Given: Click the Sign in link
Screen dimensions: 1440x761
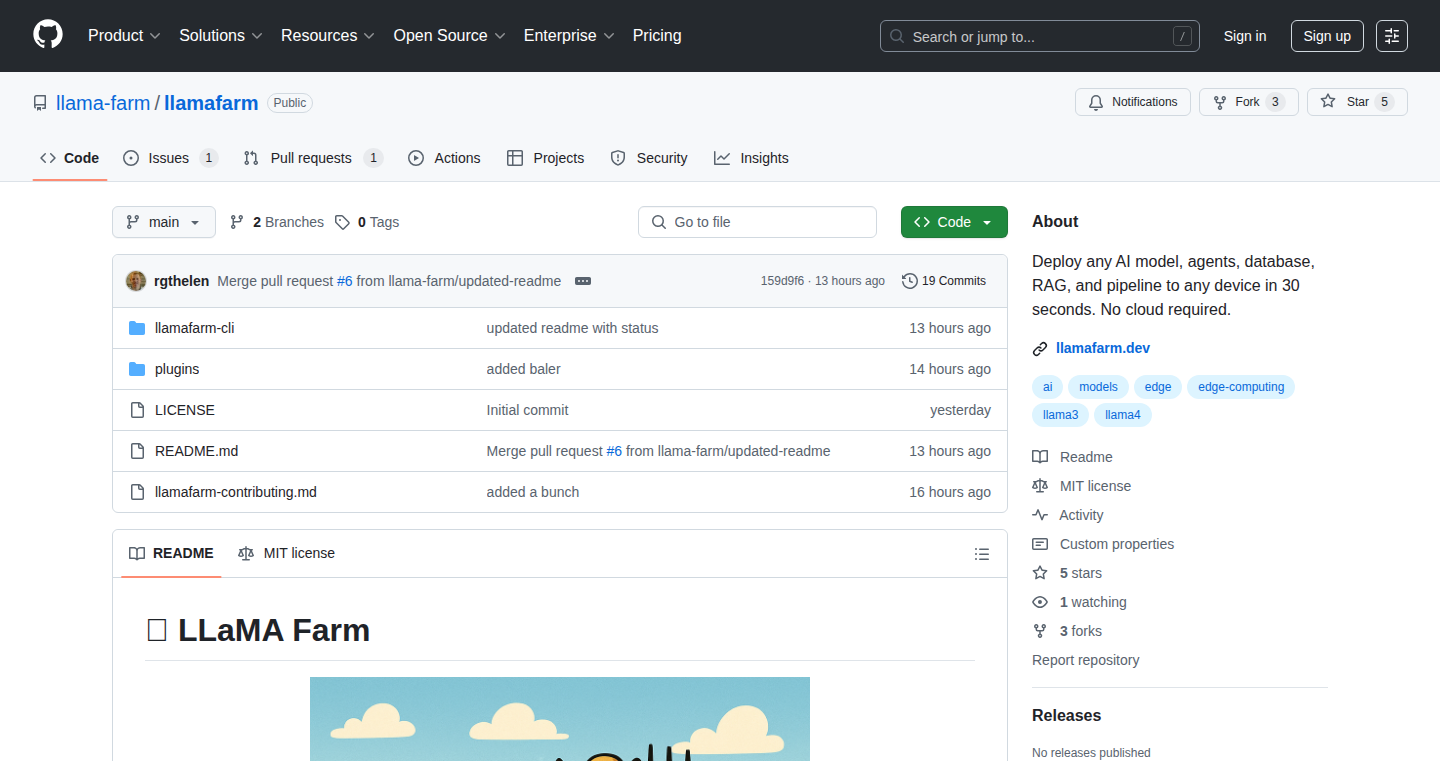Looking at the screenshot, I should click(1245, 36).
